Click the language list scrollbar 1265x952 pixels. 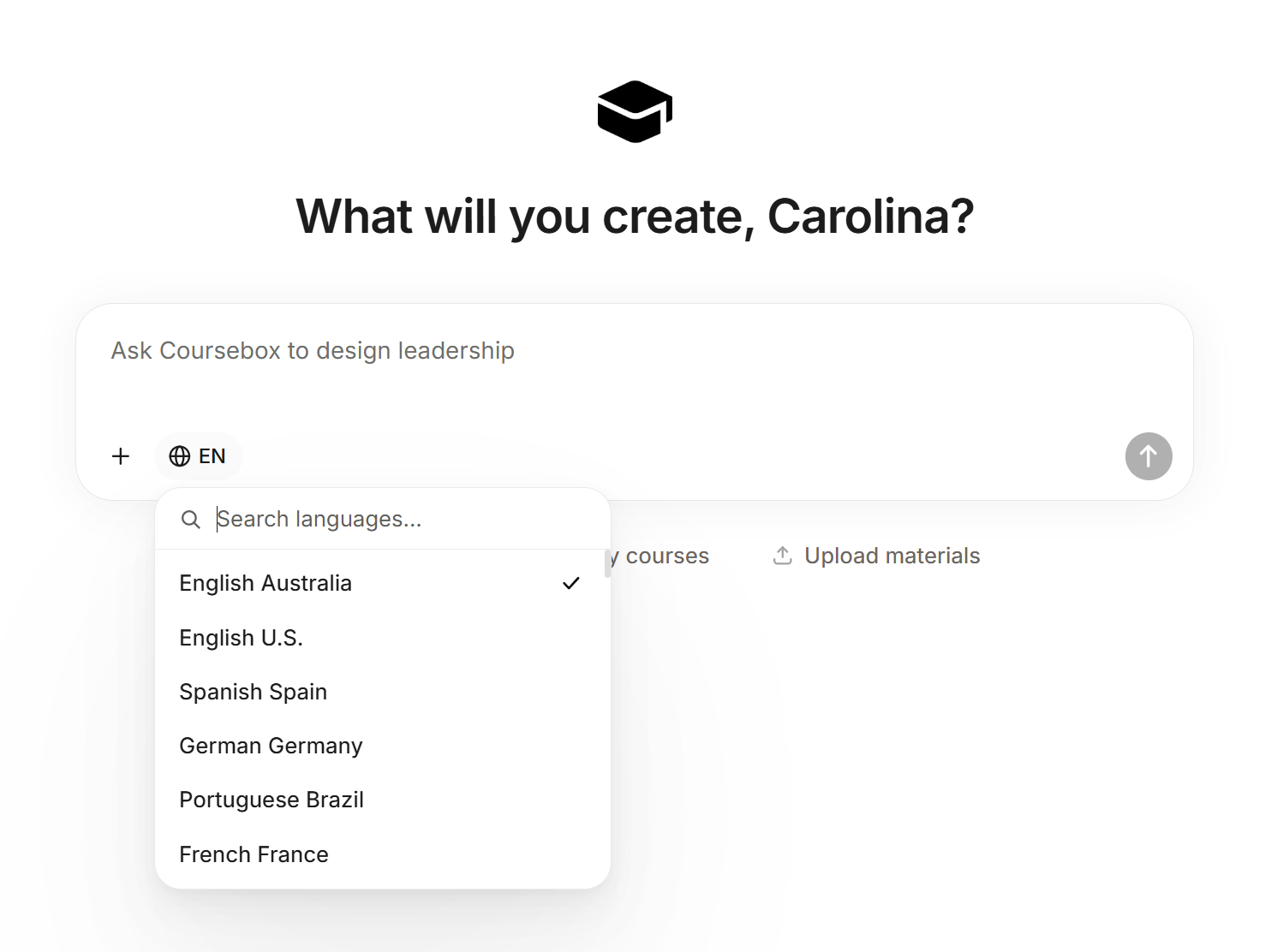(x=607, y=563)
